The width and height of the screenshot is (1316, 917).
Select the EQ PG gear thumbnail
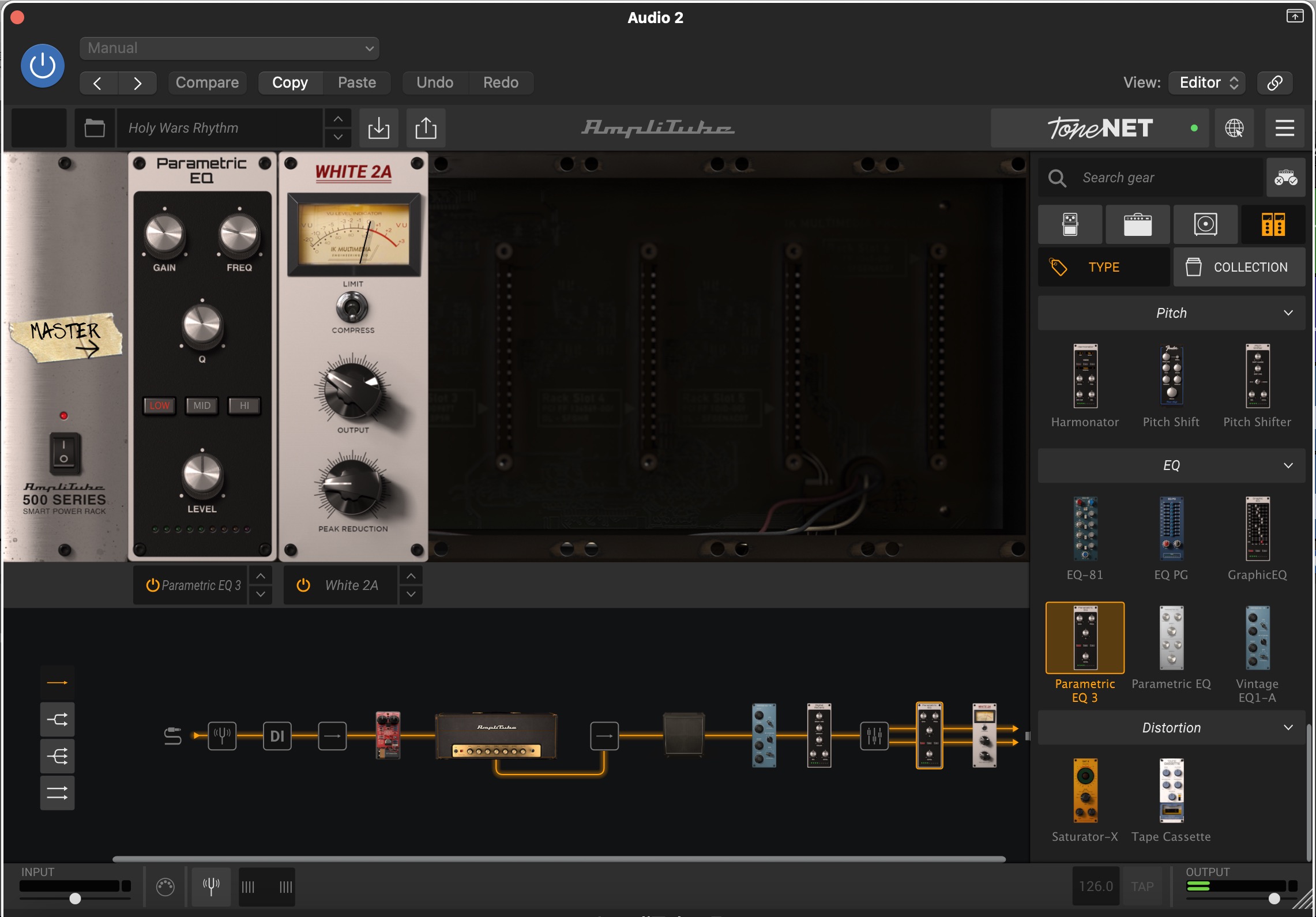(1171, 528)
